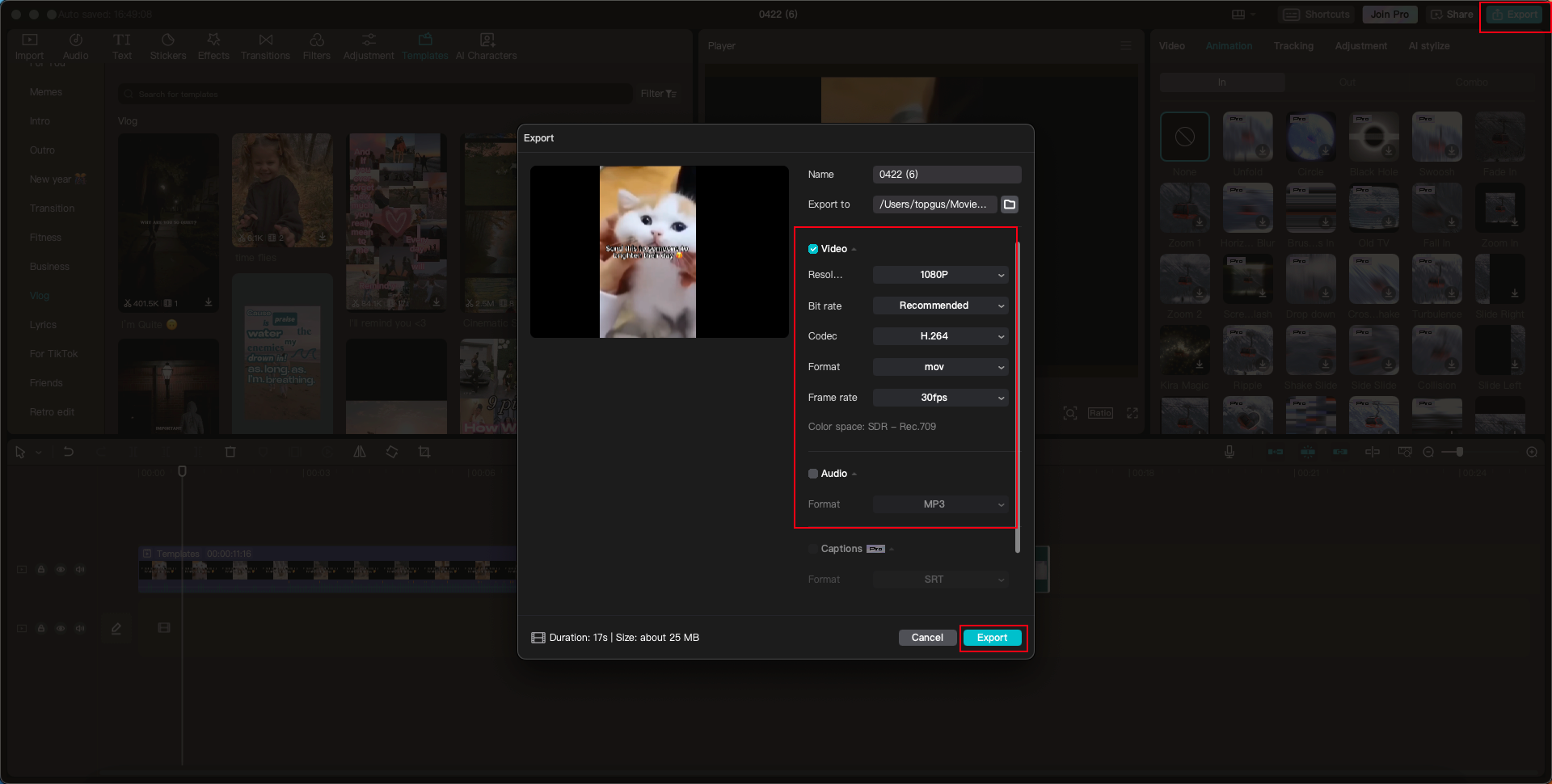Click the player menu hamburger icon
The width and height of the screenshot is (1552, 784).
pyautogui.click(x=1126, y=46)
